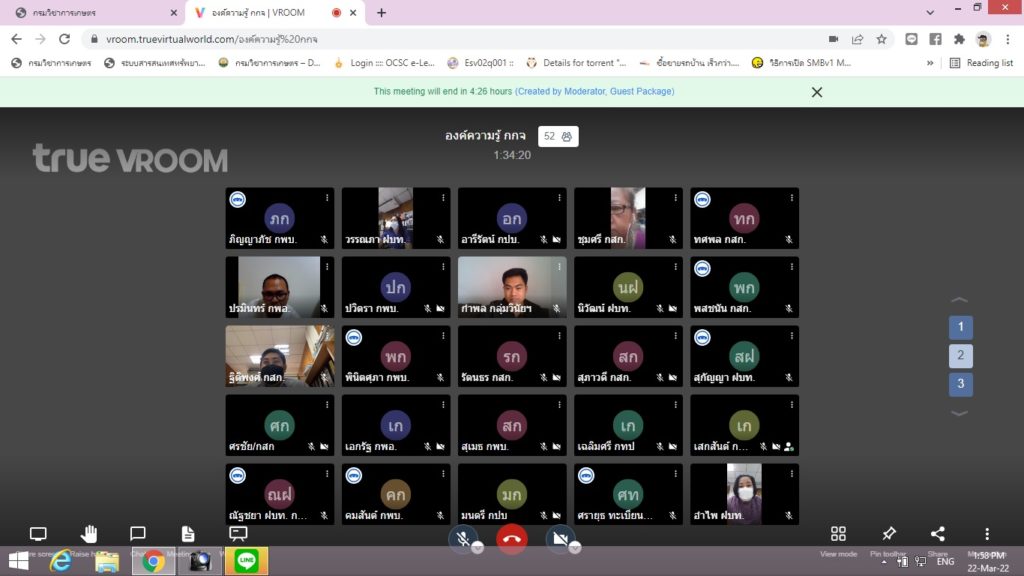Start screen sharing from the meeting toolbar
Viewport: 1024px width, 576px height.
[38, 534]
